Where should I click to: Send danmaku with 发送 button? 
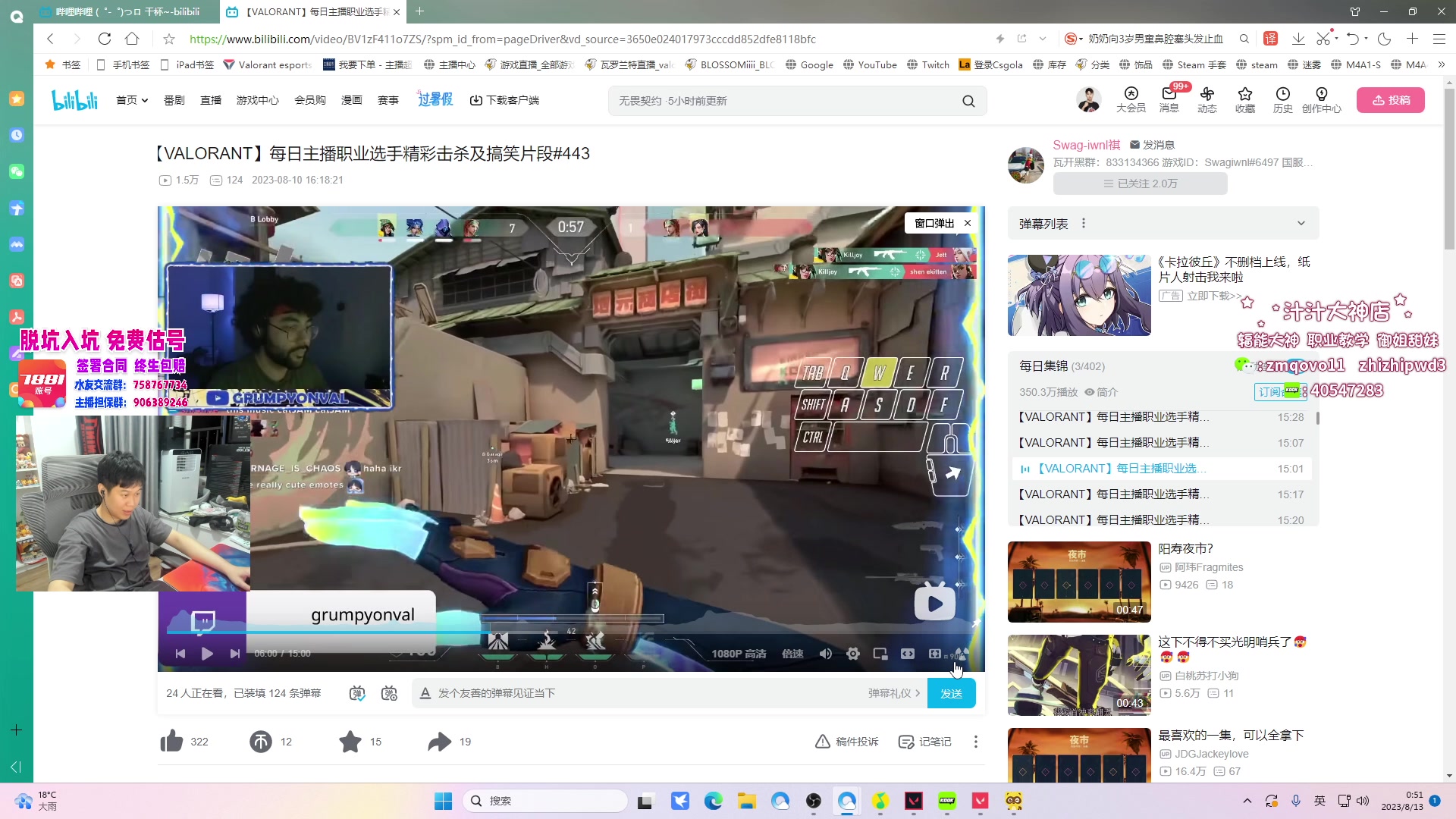point(951,693)
